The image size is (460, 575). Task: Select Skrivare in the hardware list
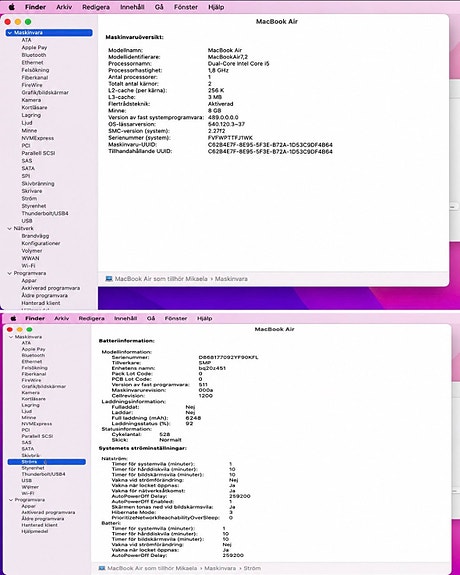click(x=32, y=191)
